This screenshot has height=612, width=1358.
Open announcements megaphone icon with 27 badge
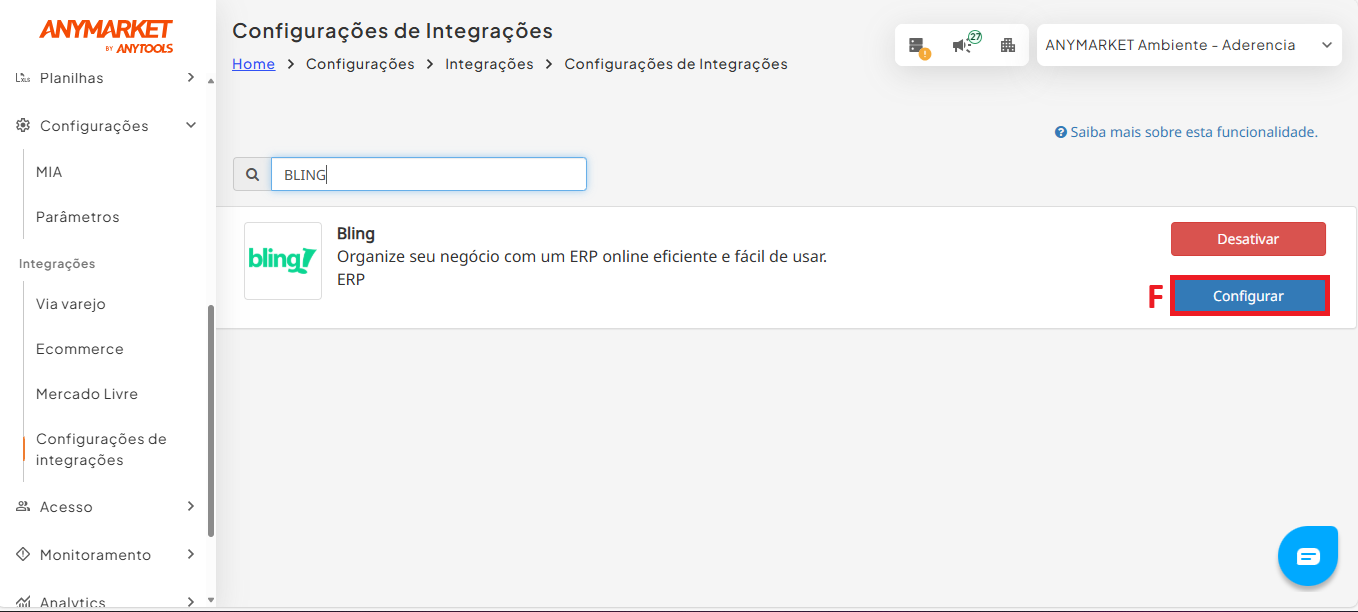965,44
